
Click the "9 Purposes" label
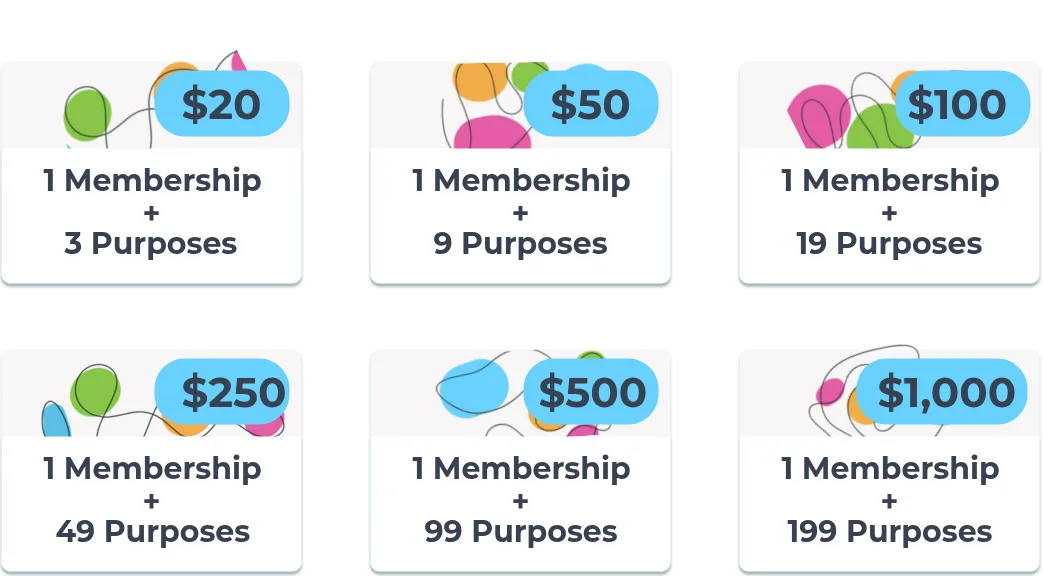click(520, 243)
